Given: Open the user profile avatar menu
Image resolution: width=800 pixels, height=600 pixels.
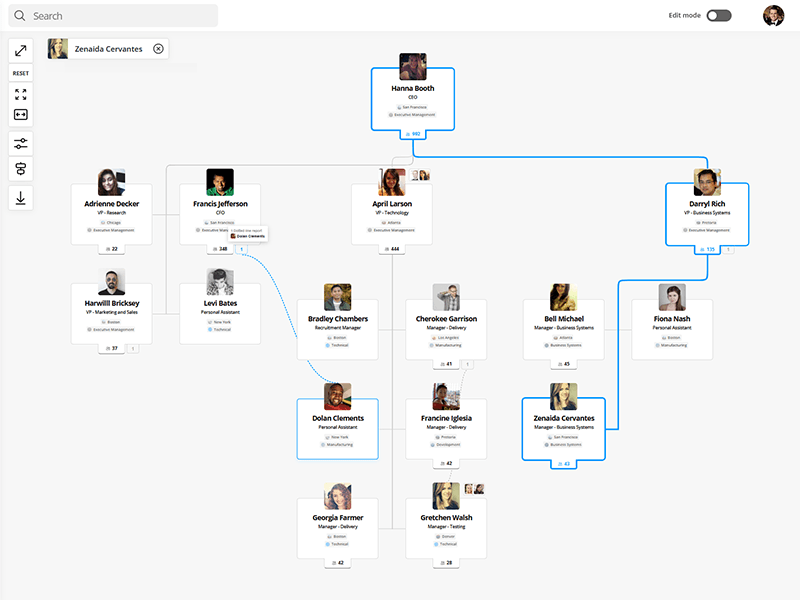Looking at the screenshot, I should (x=774, y=15).
